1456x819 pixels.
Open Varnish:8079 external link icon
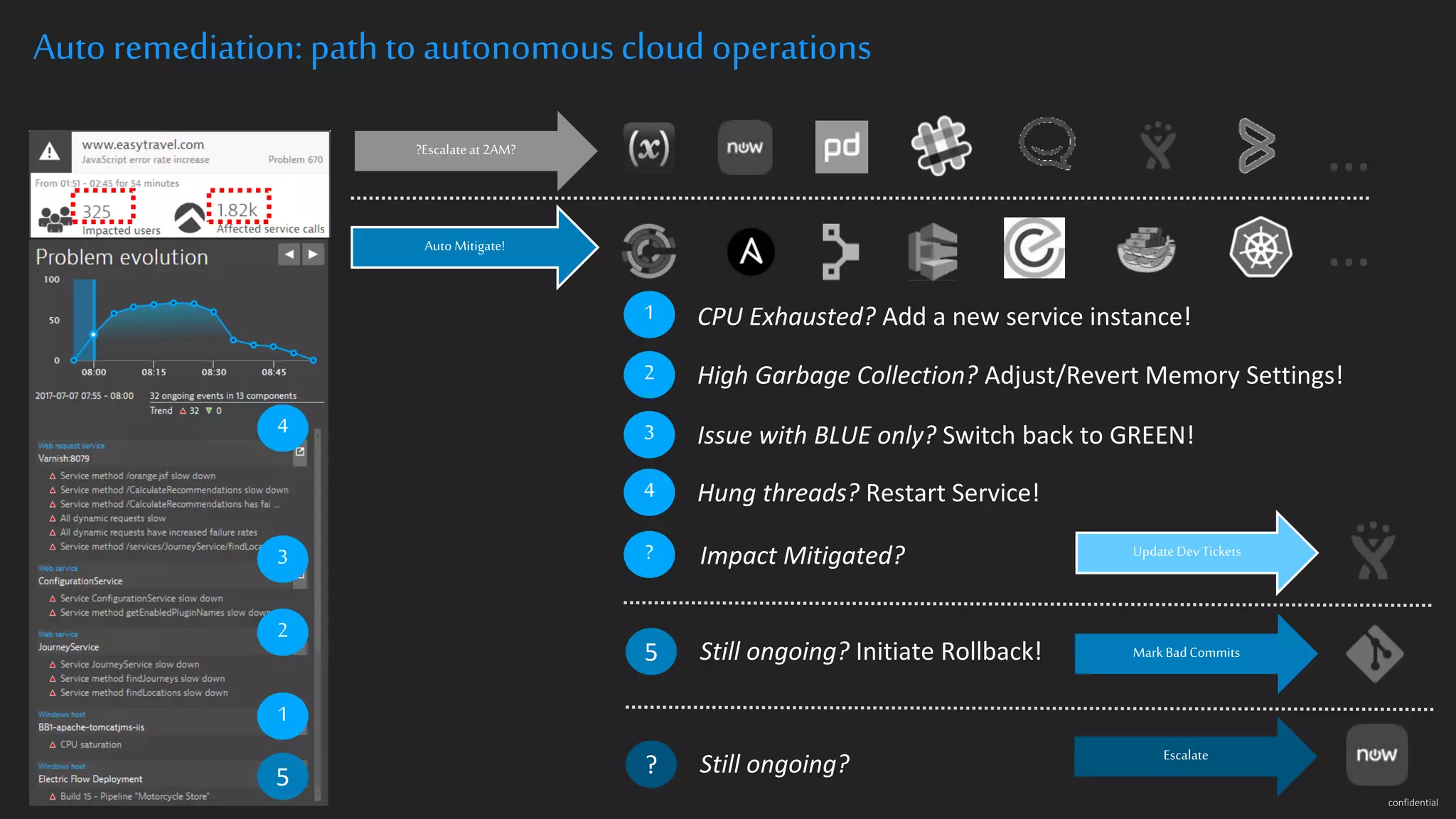click(300, 451)
